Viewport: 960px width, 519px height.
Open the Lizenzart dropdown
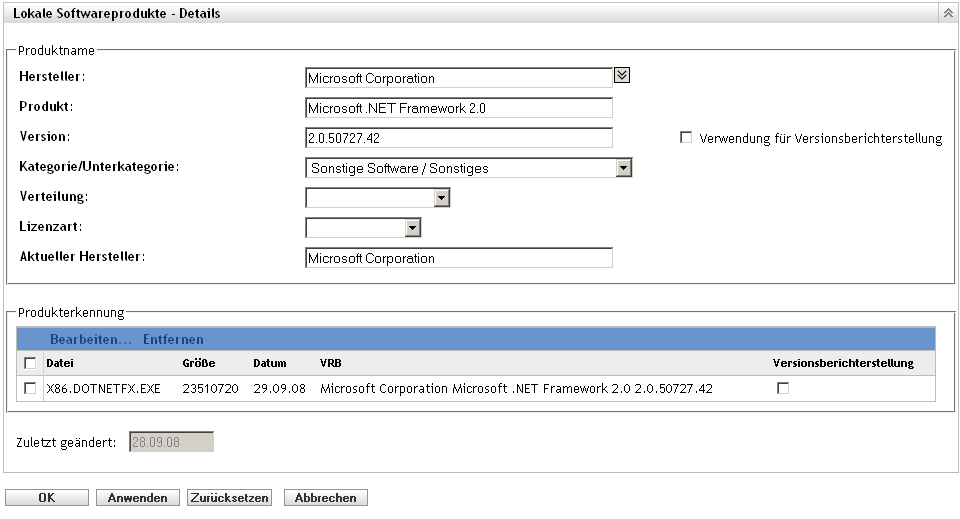point(411,228)
